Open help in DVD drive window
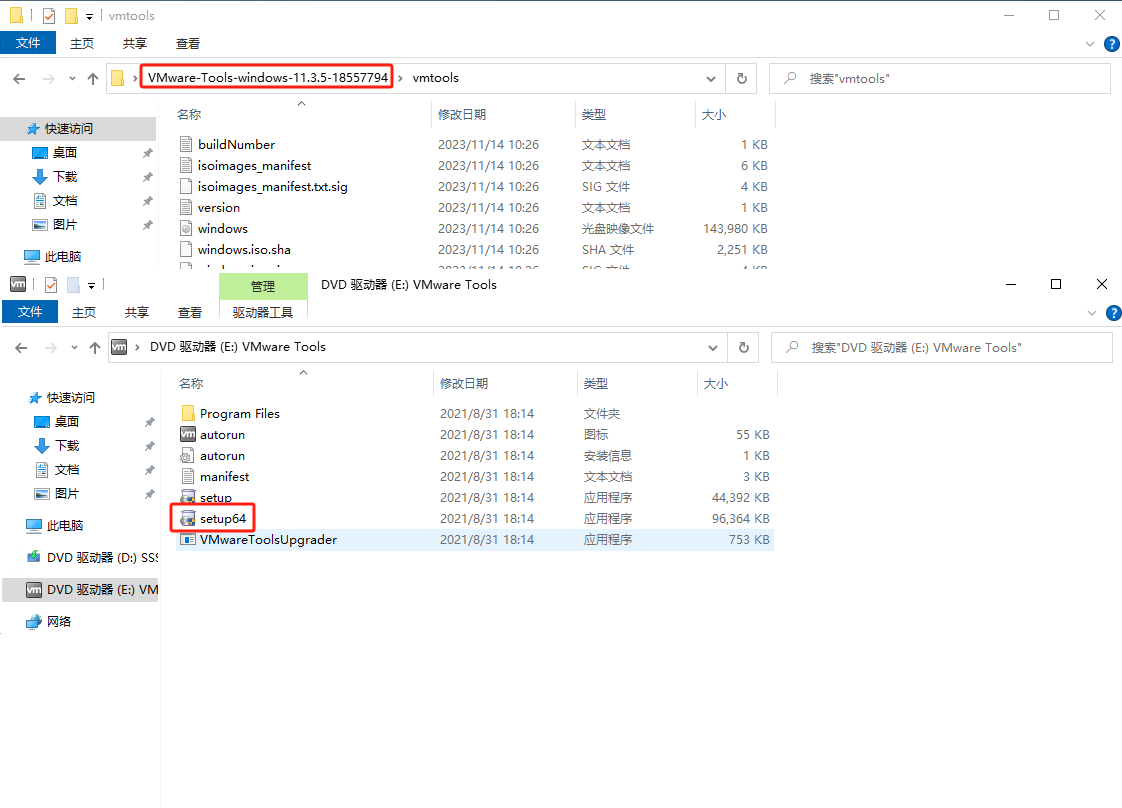 pyautogui.click(x=1113, y=313)
